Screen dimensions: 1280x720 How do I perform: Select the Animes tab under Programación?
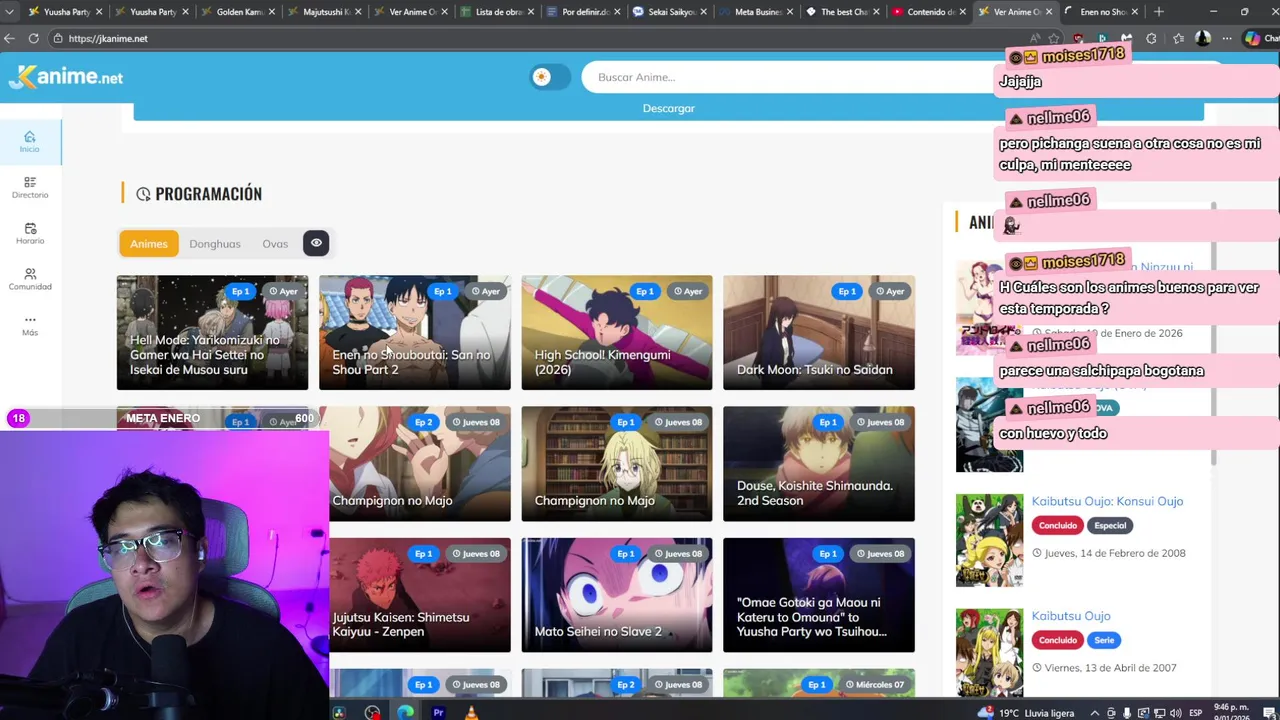pos(149,243)
